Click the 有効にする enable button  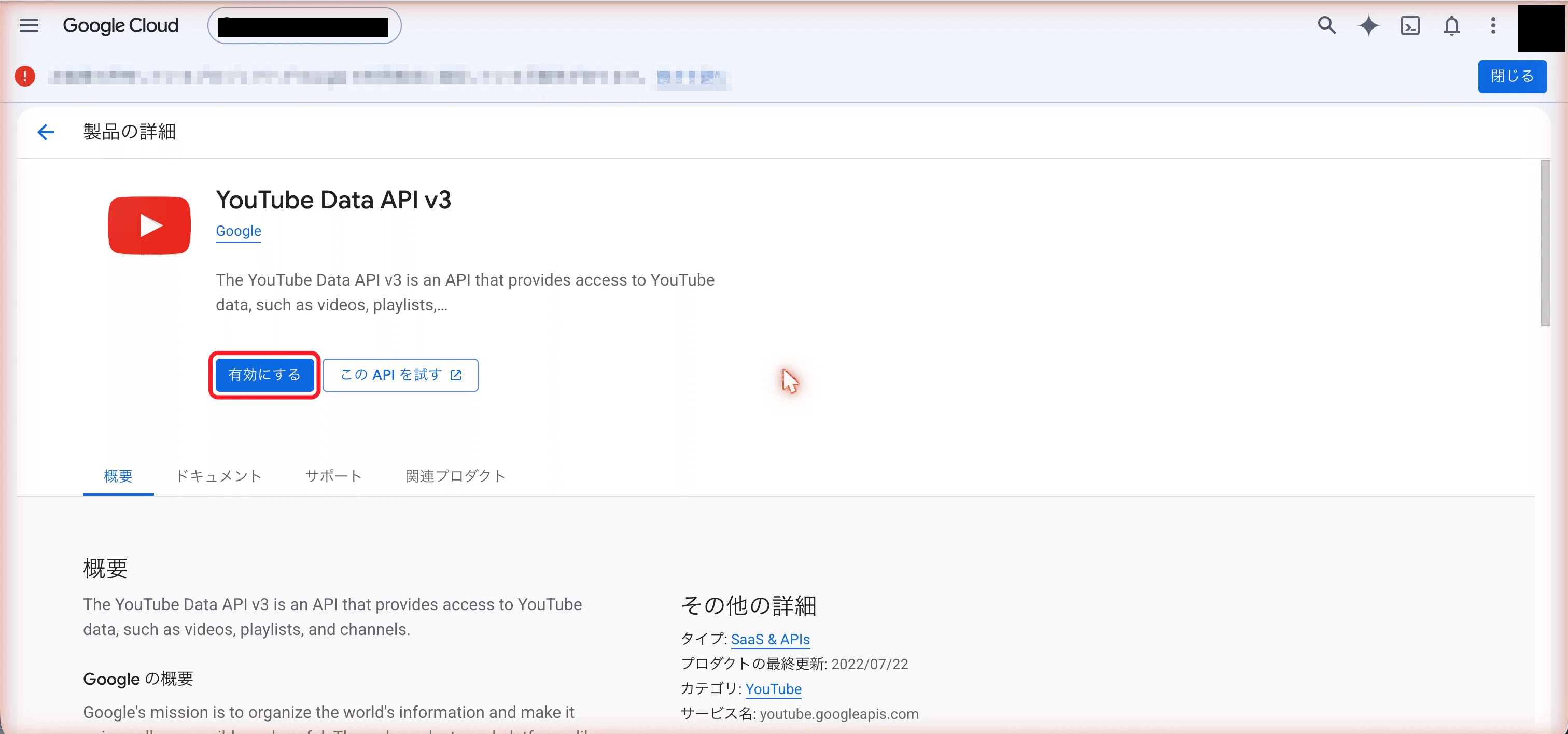pyautogui.click(x=264, y=375)
